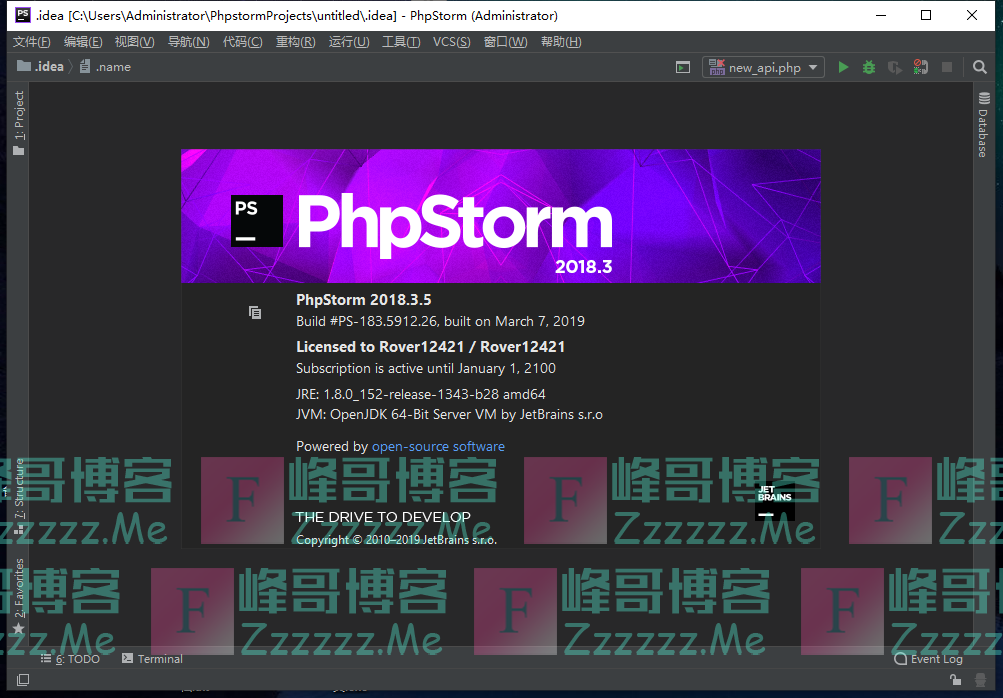Open the 编辑(E) menu
The width and height of the screenshot is (1003, 698).
pos(83,42)
